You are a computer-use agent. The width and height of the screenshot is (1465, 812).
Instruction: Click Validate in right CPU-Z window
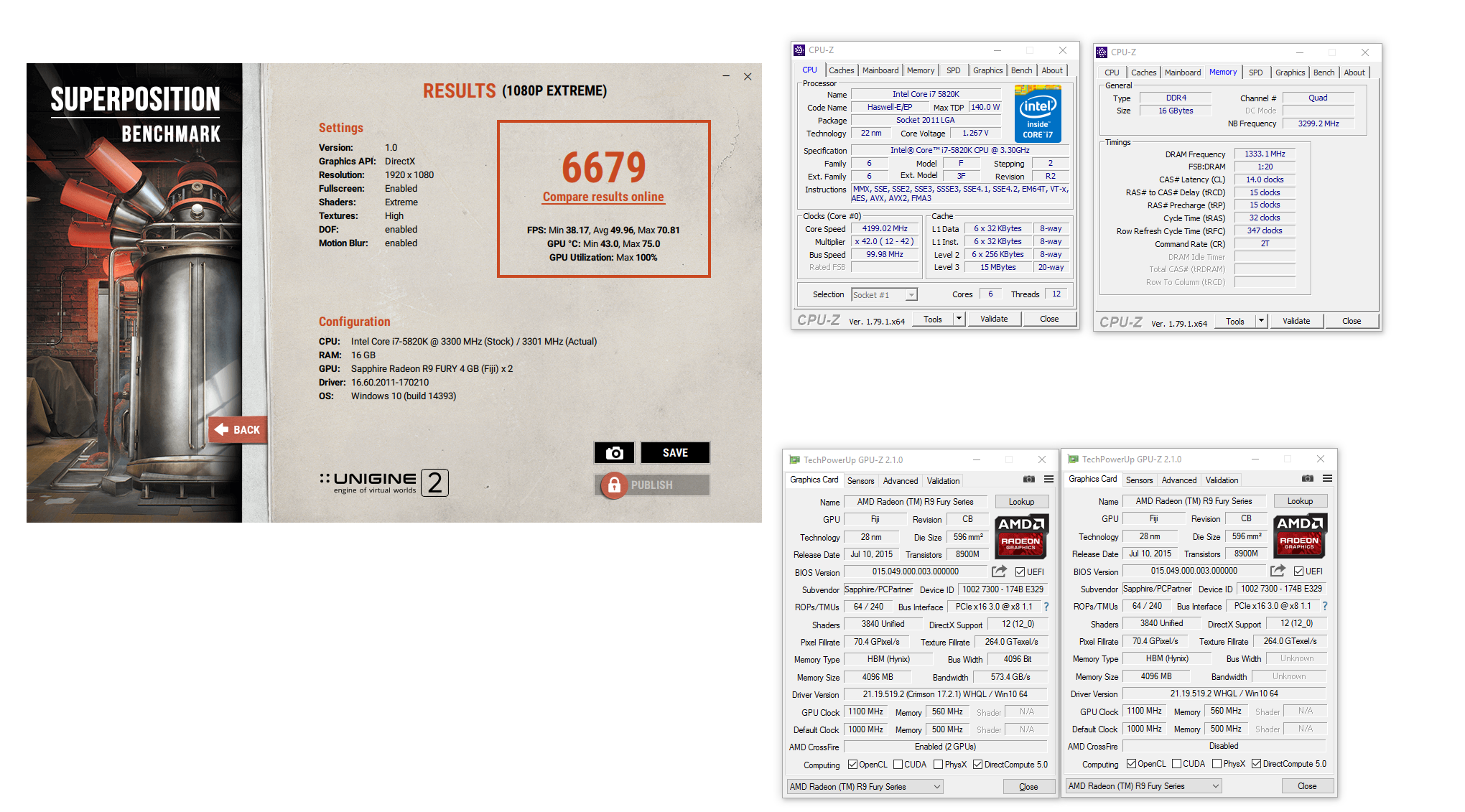pos(1296,321)
